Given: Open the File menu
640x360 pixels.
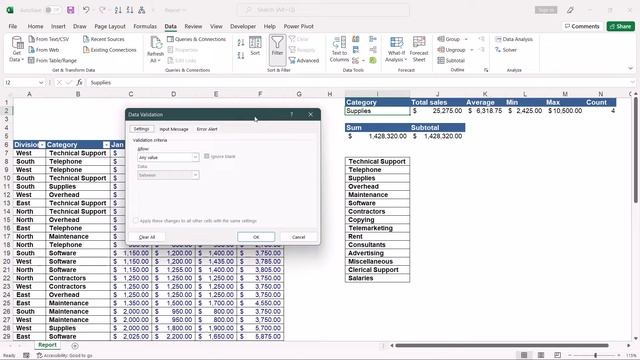Looking at the screenshot, I should pyautogui.click(x=13, y=26).
